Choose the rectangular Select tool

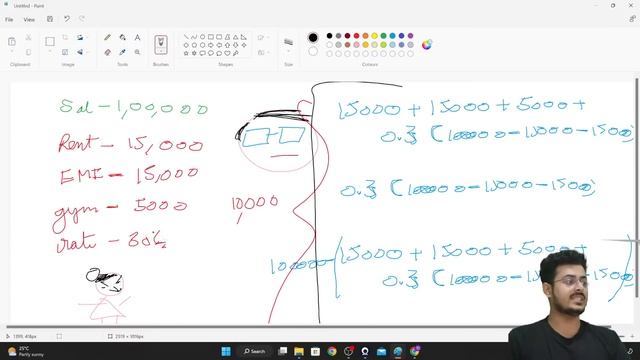pos(50,41)
